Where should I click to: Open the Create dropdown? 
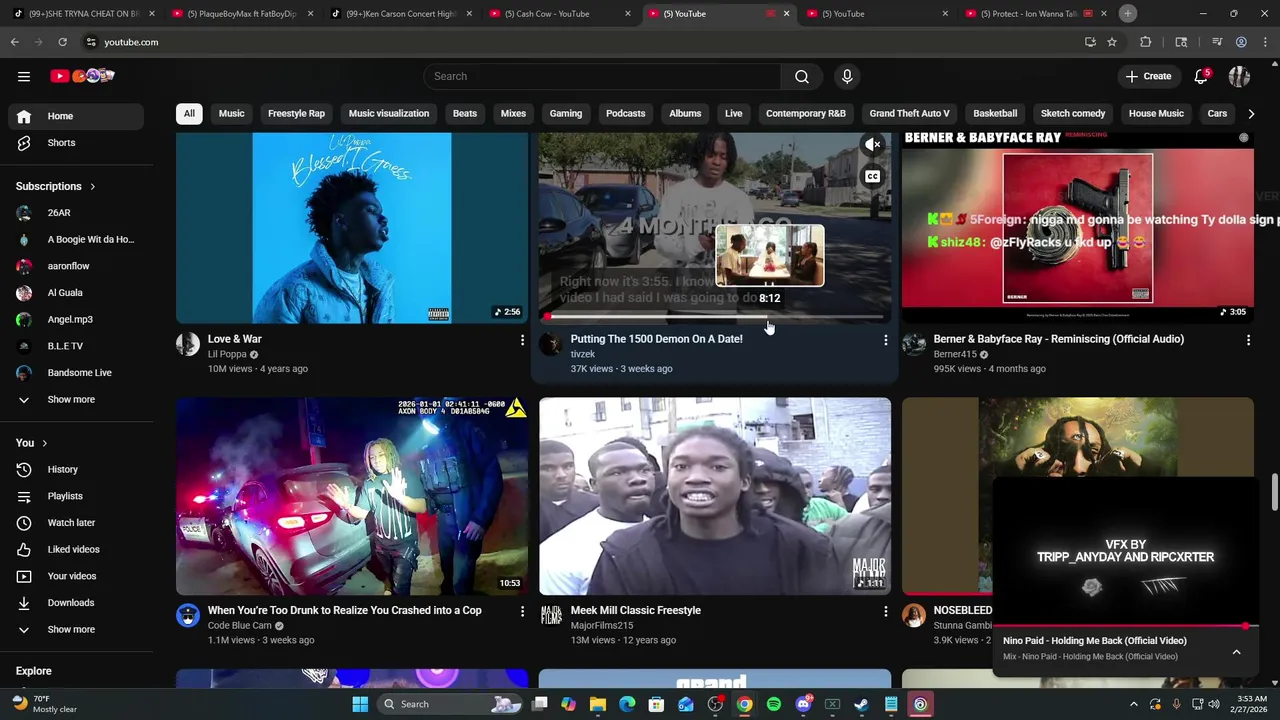(1148, 76)
